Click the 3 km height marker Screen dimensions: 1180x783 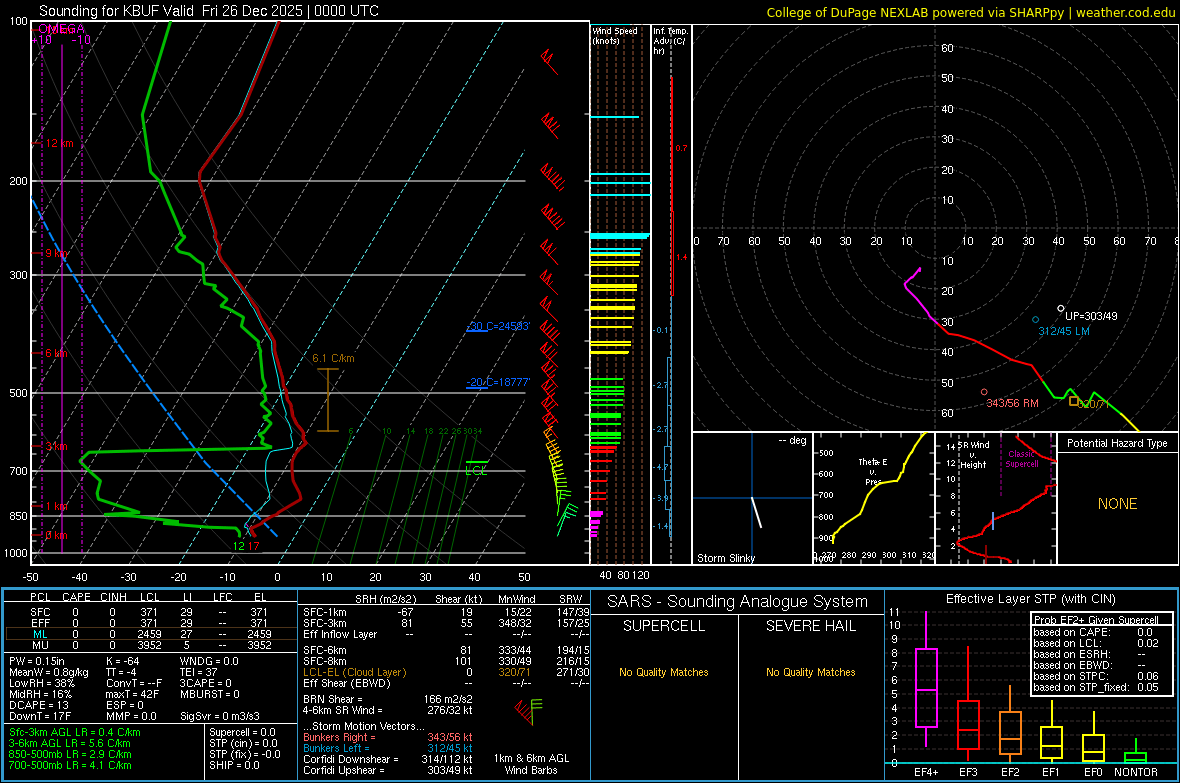[56, 446]
